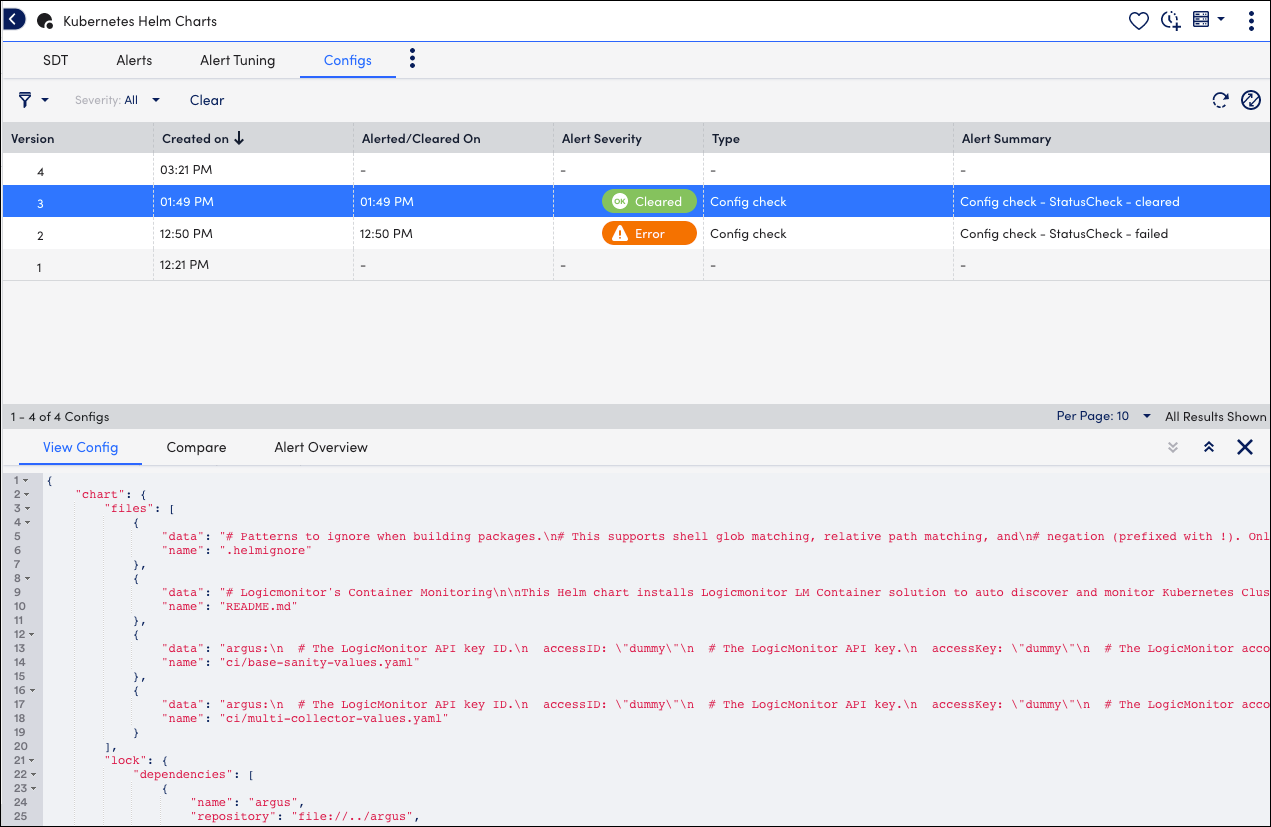Screen dimensions: 1271x827
Task: Open the header vertical ellipsis menu
Action: tap(1251, 21)
